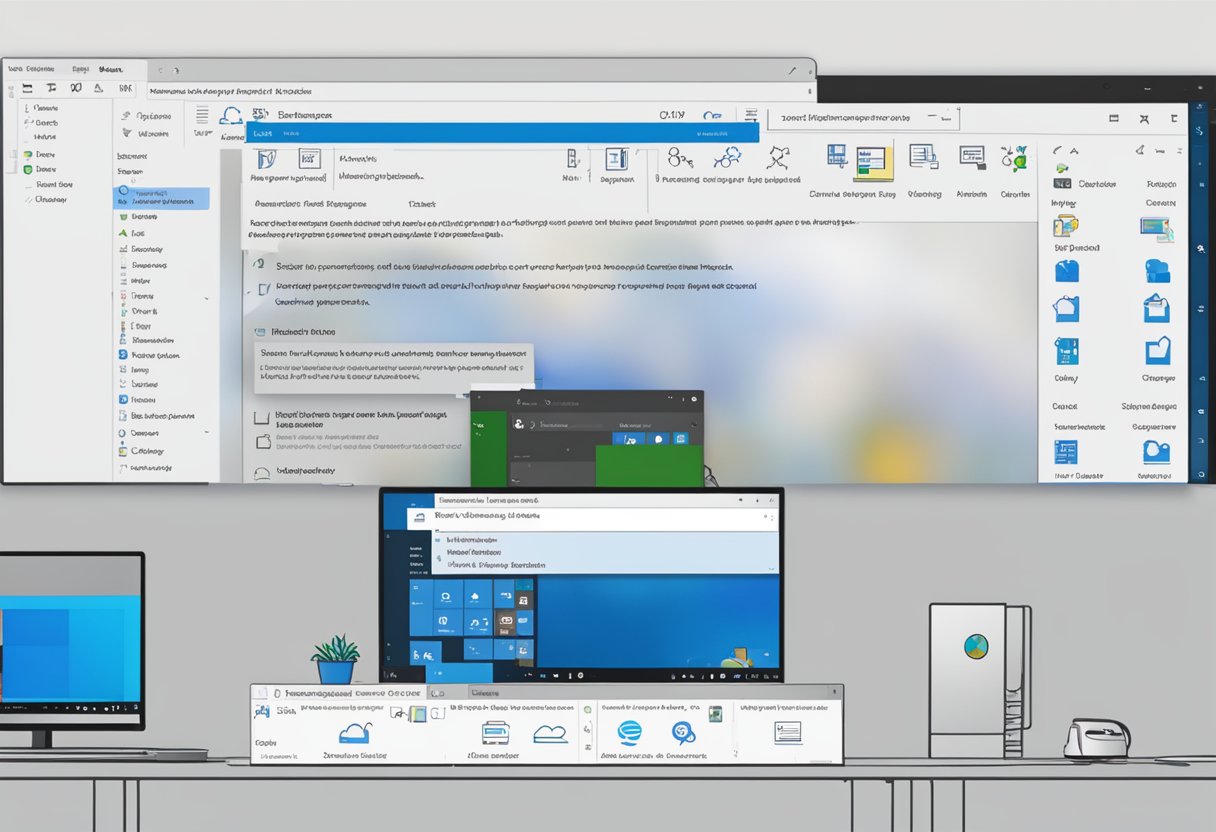The width and height of the screenshot is (1216, 832).
Task: Open a blue Start menu tile on the small monitor
Action: (x=446, y=596)
